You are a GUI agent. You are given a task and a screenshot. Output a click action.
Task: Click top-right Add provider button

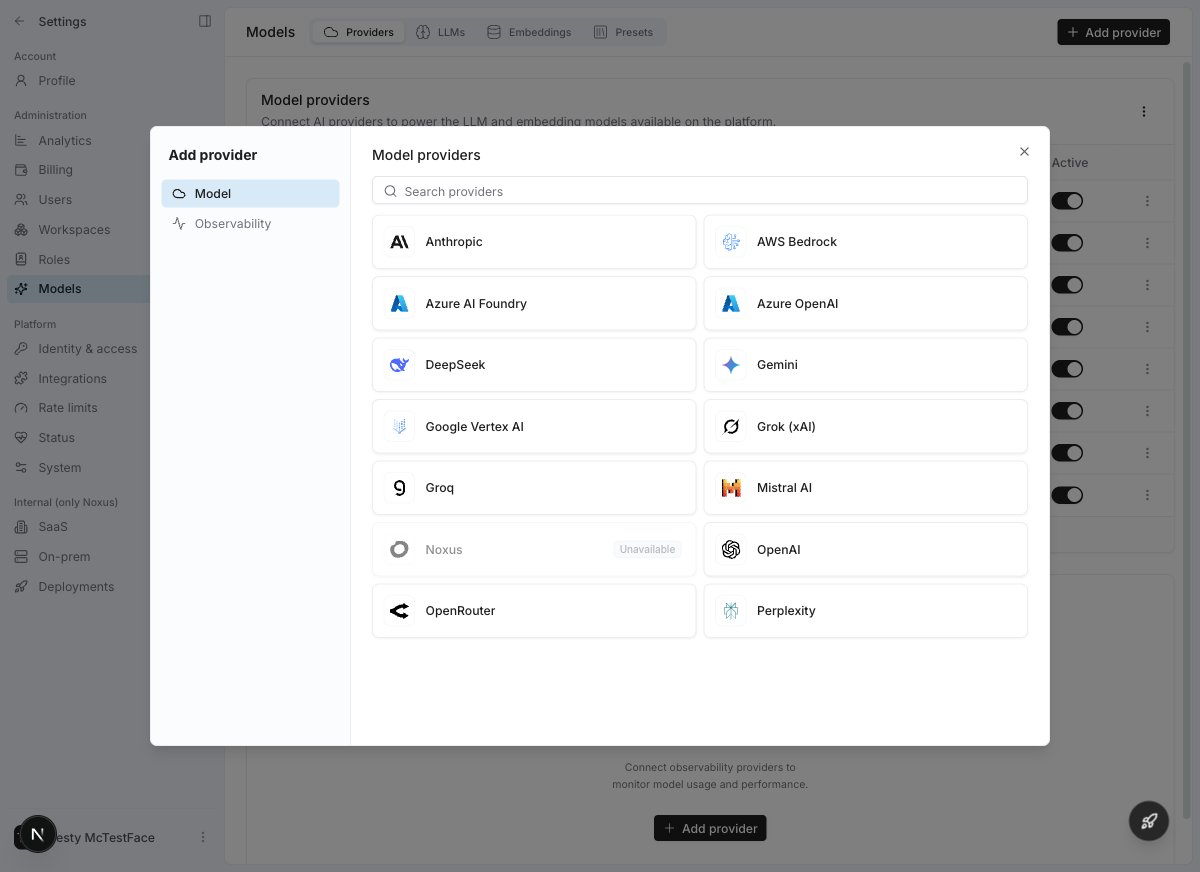1113,32
